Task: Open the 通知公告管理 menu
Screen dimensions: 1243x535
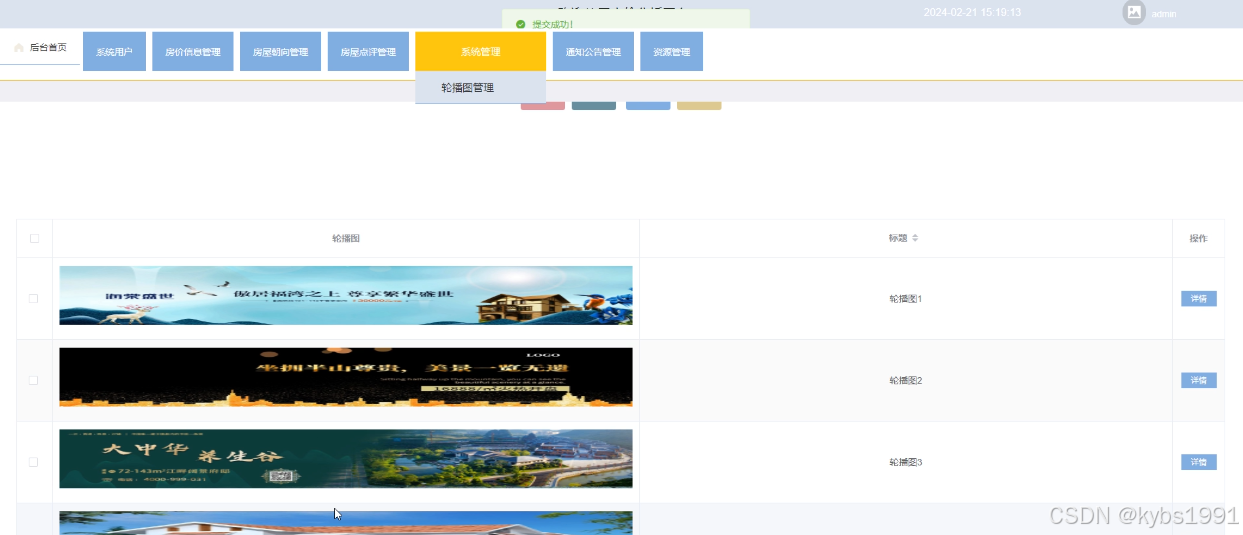Action: (x=593, y=52)
